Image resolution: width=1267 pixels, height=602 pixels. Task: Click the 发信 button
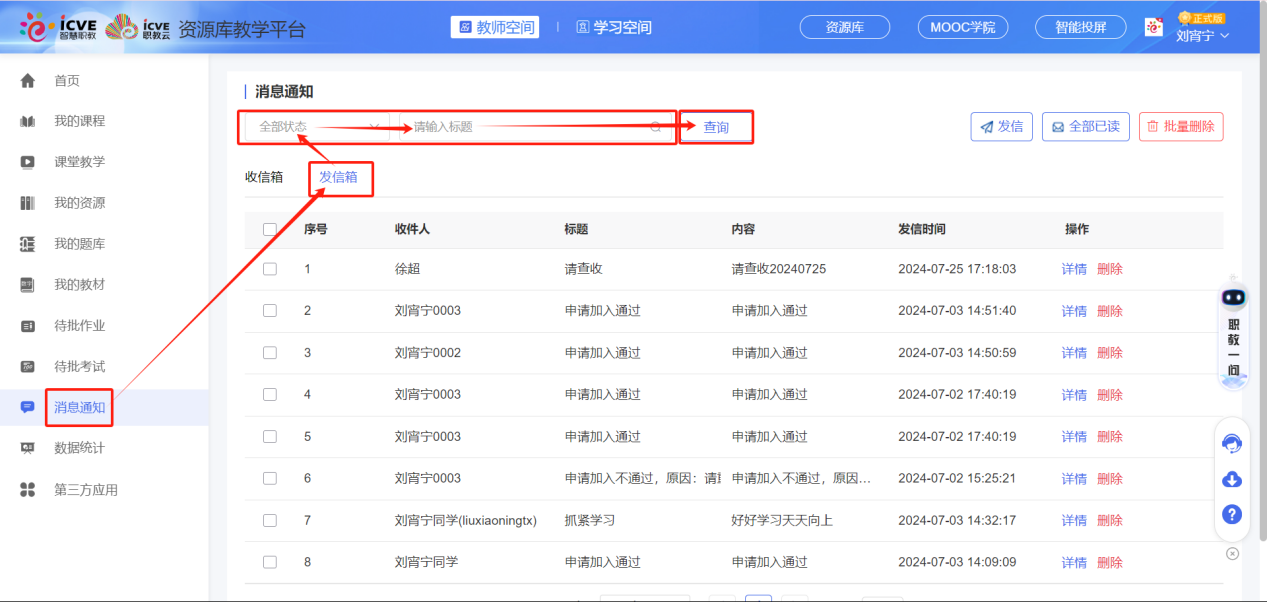point(1001,126)
